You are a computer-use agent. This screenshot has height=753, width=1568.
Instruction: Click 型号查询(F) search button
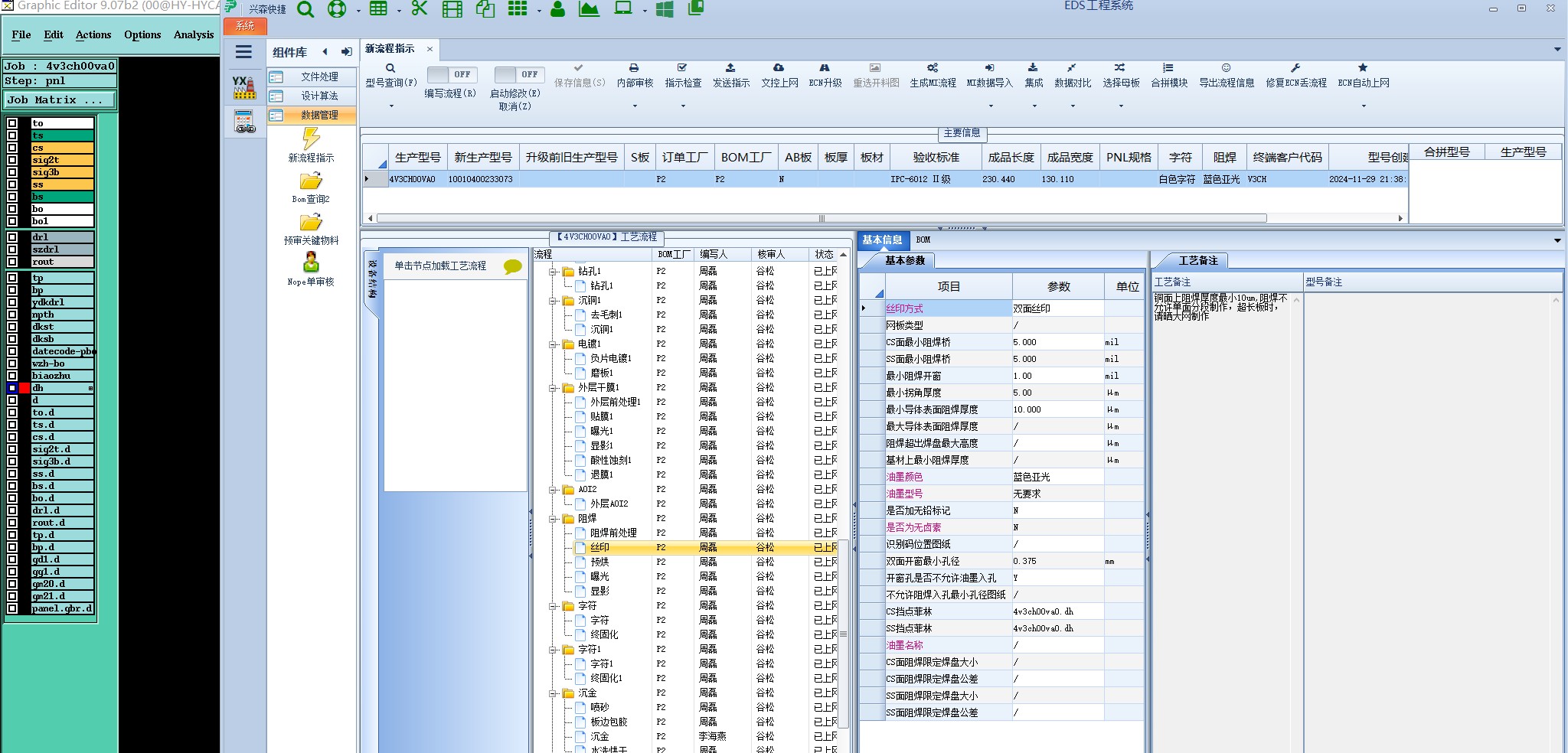pos(390,76)
